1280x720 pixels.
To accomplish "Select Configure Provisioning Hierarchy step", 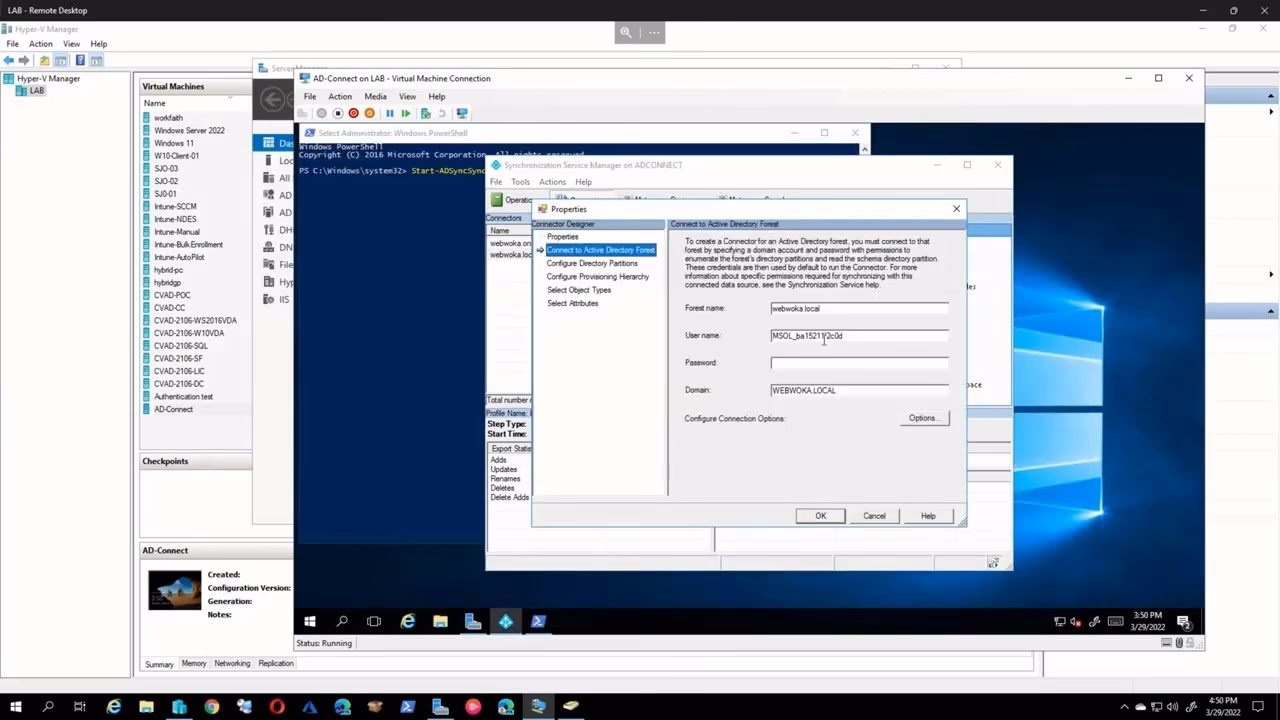I will [598, 277].
